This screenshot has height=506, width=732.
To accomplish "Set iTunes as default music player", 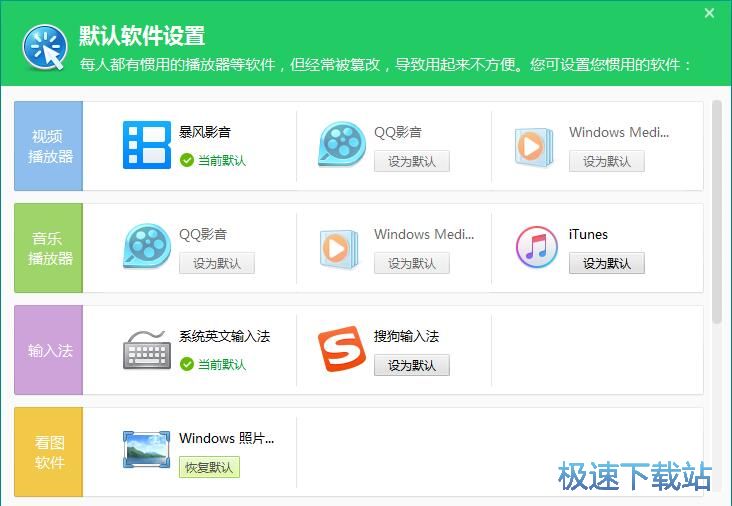I will pyautogui.click(x=606, y=264).
